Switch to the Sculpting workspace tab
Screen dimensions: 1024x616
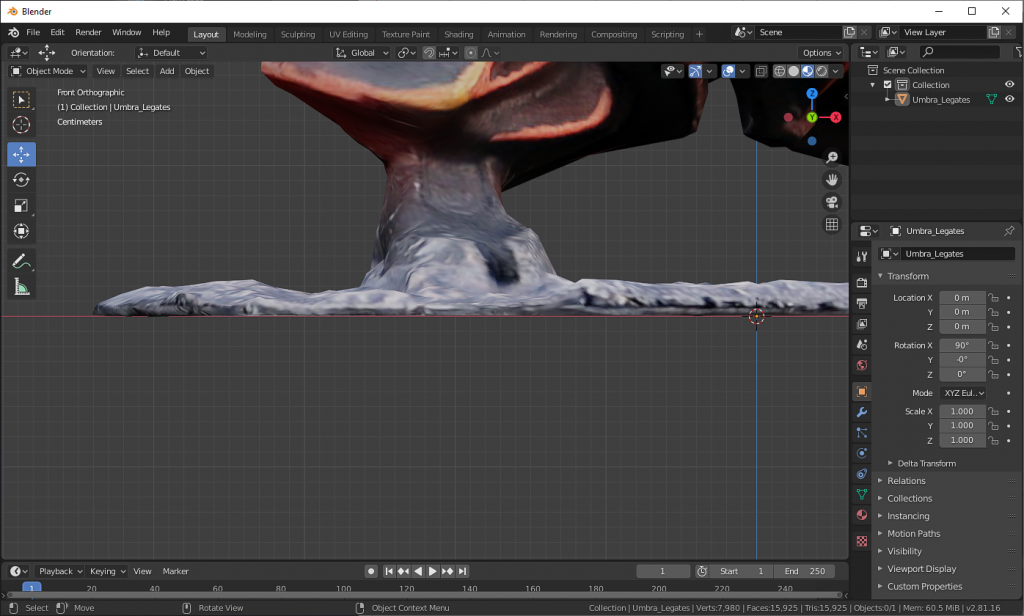[x=297, y=33]
